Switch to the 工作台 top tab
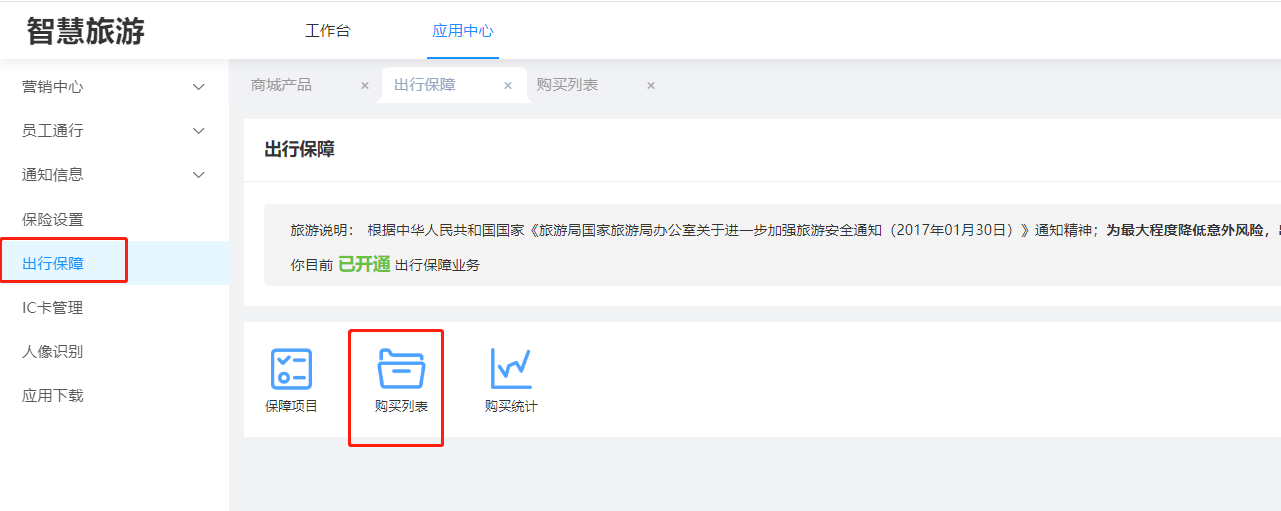Screen dimensions: 1281x511 click(328, 31)
